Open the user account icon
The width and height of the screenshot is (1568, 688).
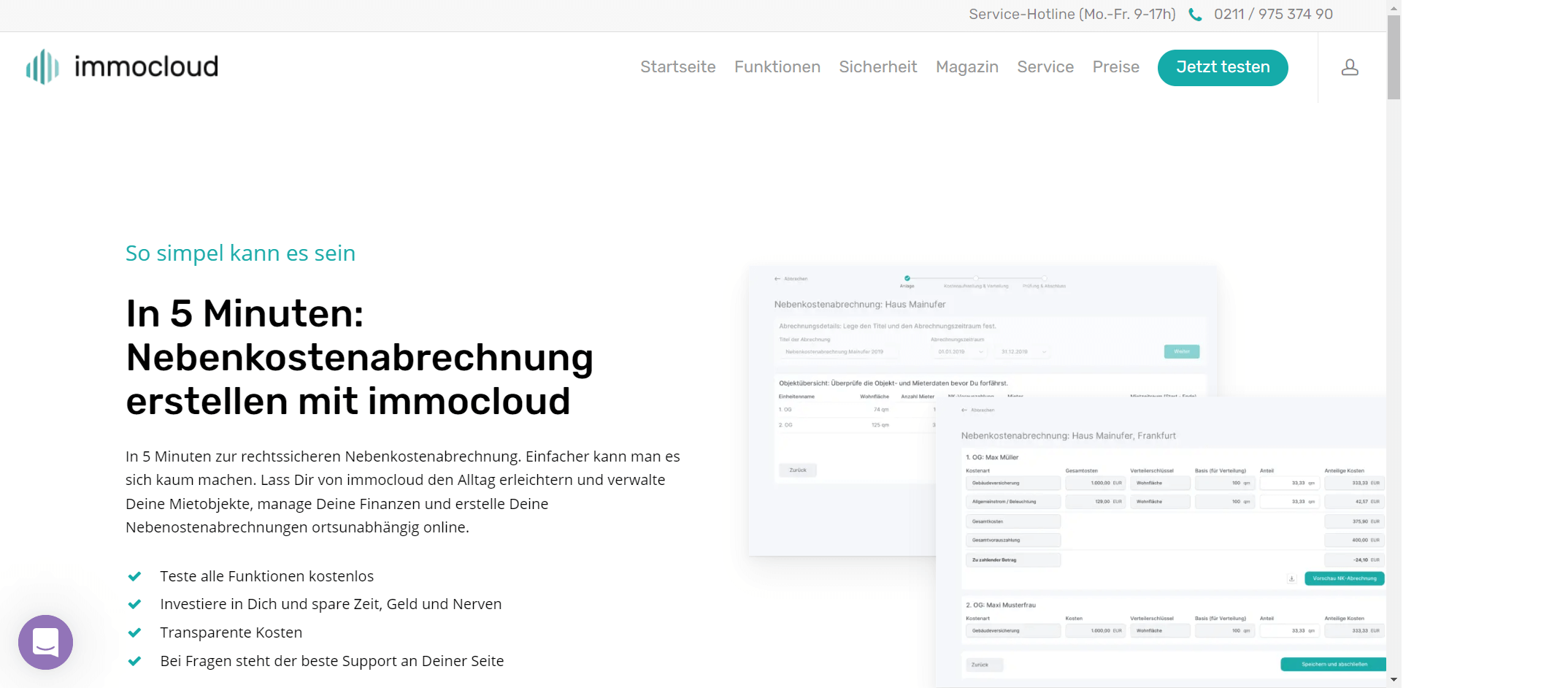click(x=1350, y=67)
